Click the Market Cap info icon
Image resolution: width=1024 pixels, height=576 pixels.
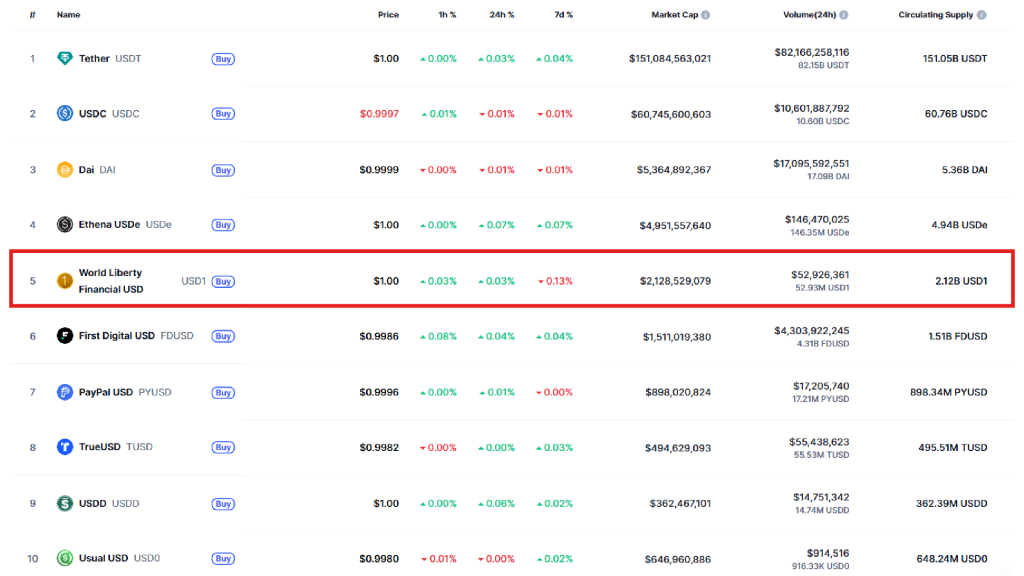coord(705,14)
